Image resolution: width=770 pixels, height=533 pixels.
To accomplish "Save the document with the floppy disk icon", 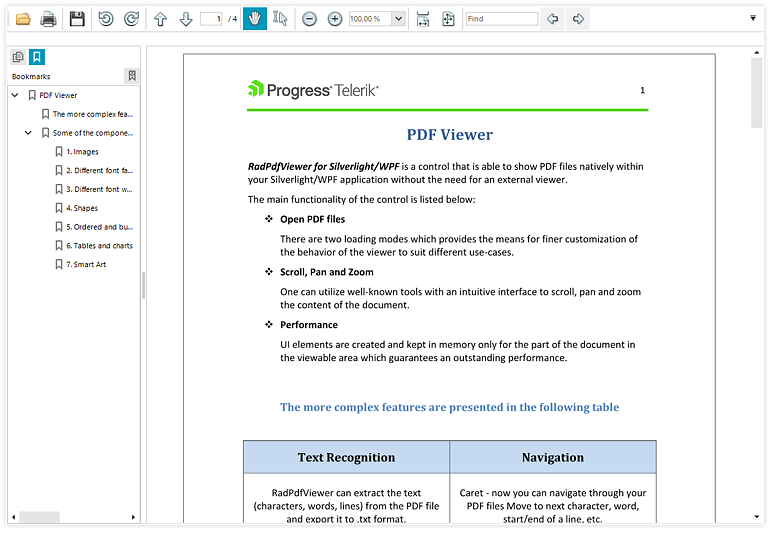I will pyautogui.click(x=77, y=19).
